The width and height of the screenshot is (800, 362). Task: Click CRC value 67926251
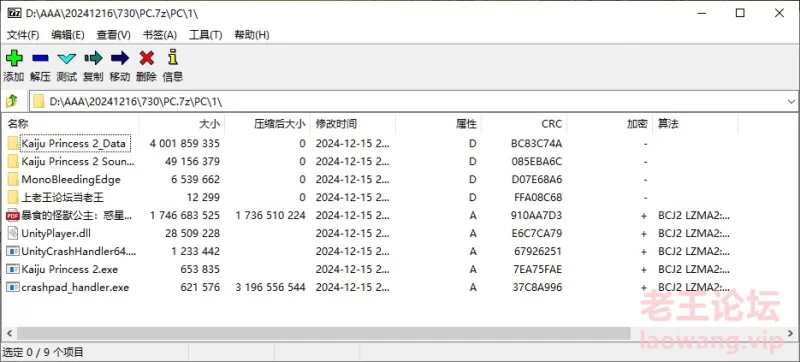[x=538, y=251]
